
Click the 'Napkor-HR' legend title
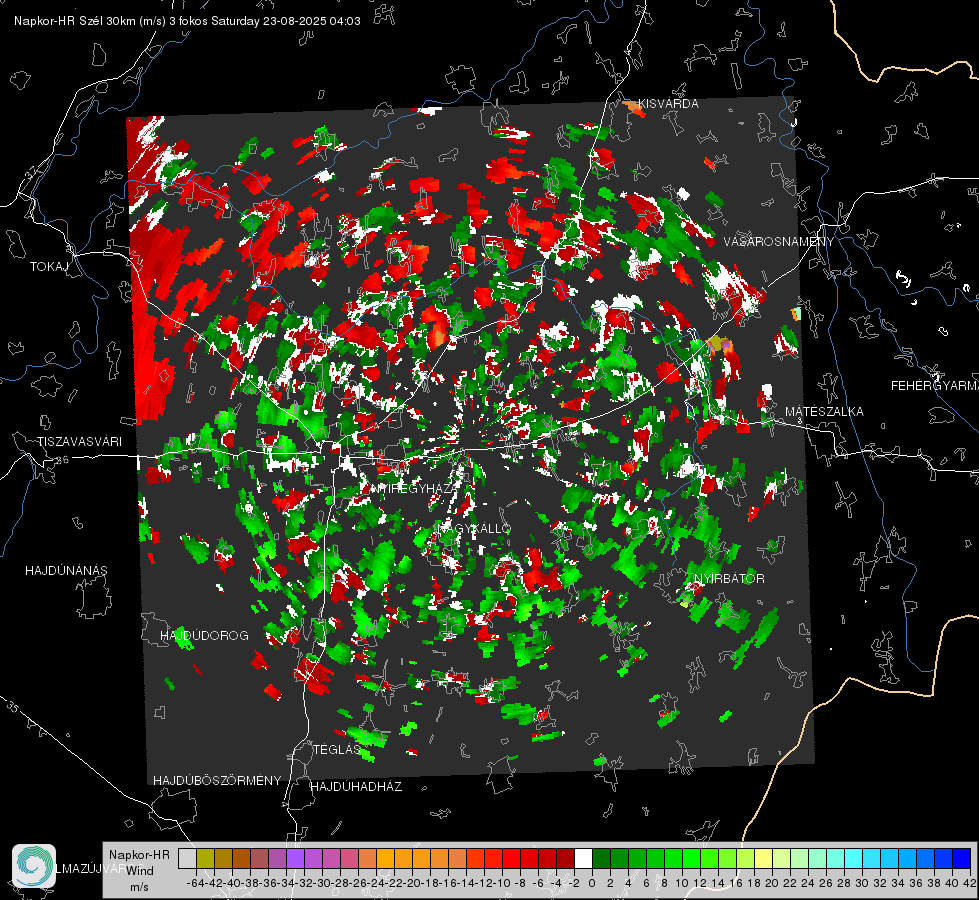pyautogui.click(x=139, y=855)
